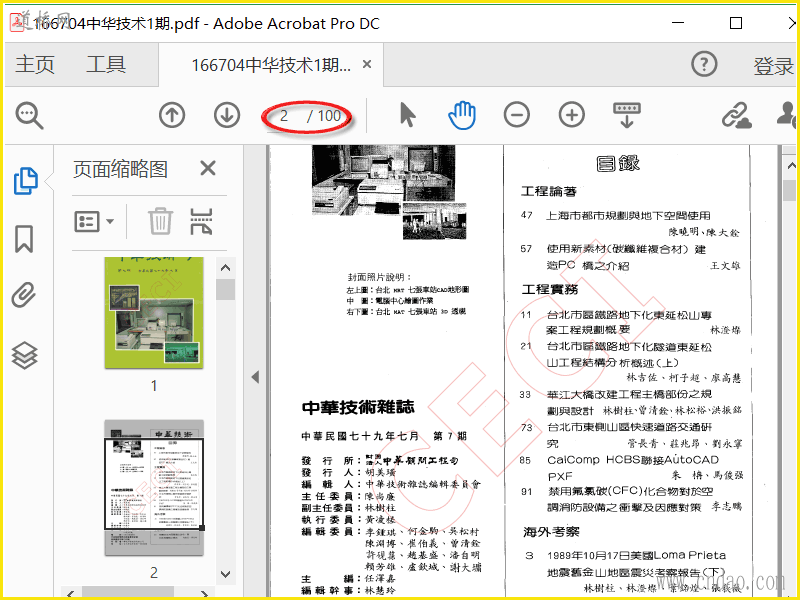
Task: Go to next page with down arrow
Action: click(x=227, y=115)
